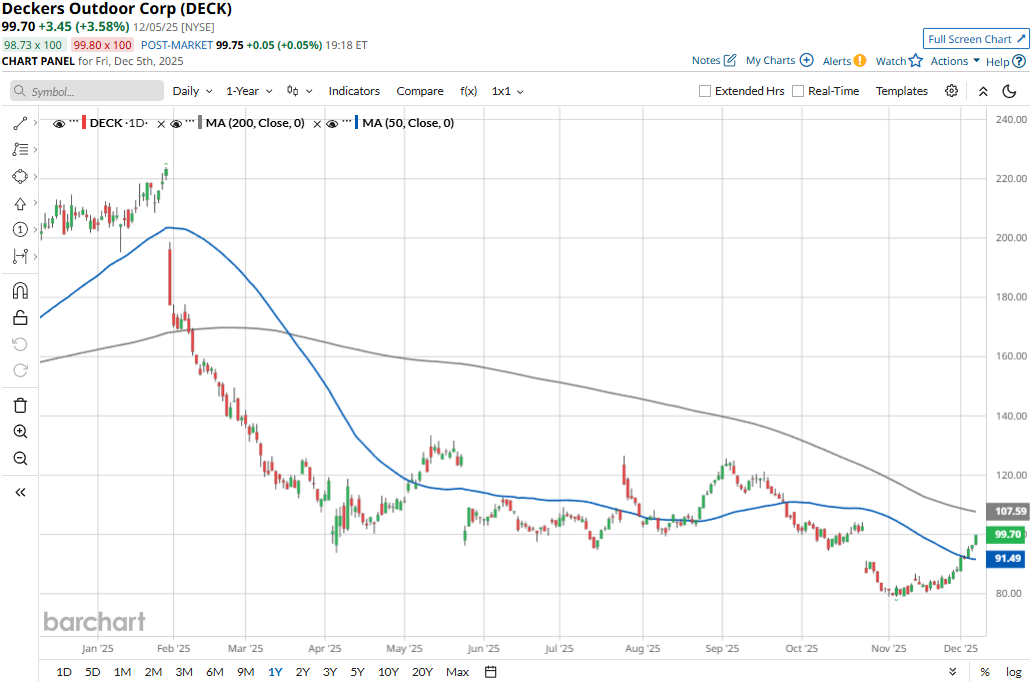
Task: Select the Fibonacci retracement tool
Action: 20,149
